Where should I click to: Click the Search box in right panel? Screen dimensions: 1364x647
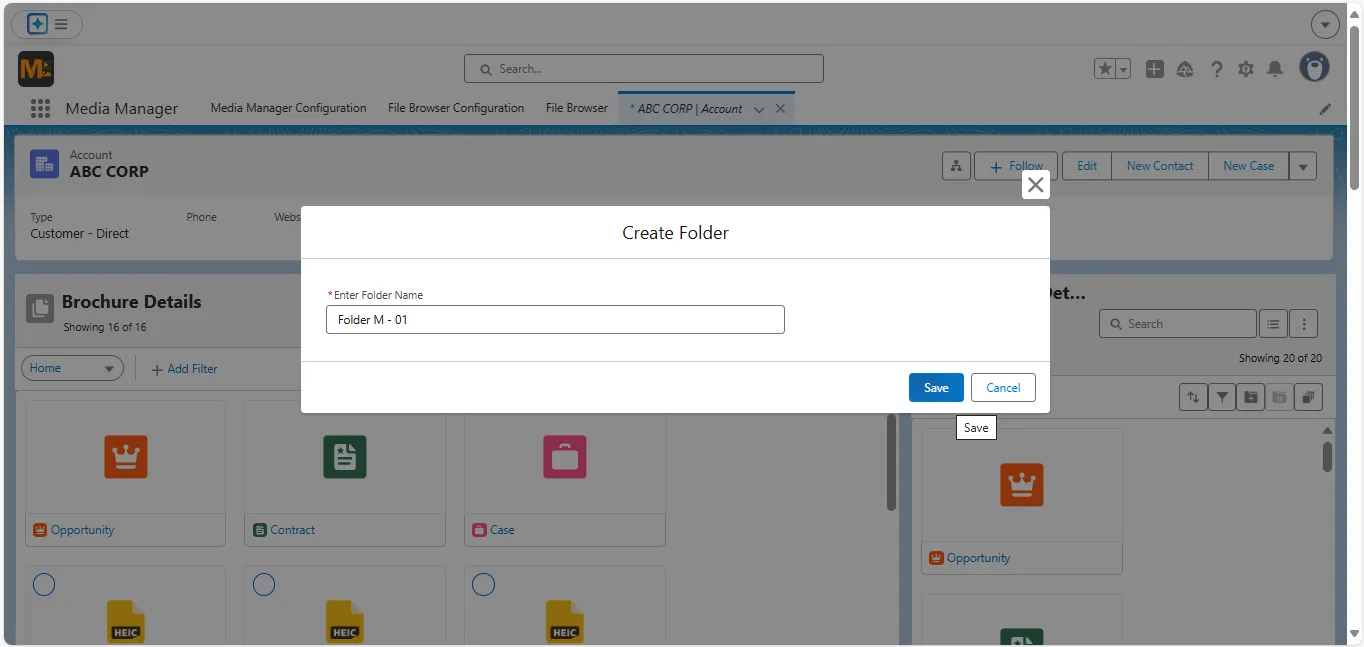click(x=1178, y=324)
